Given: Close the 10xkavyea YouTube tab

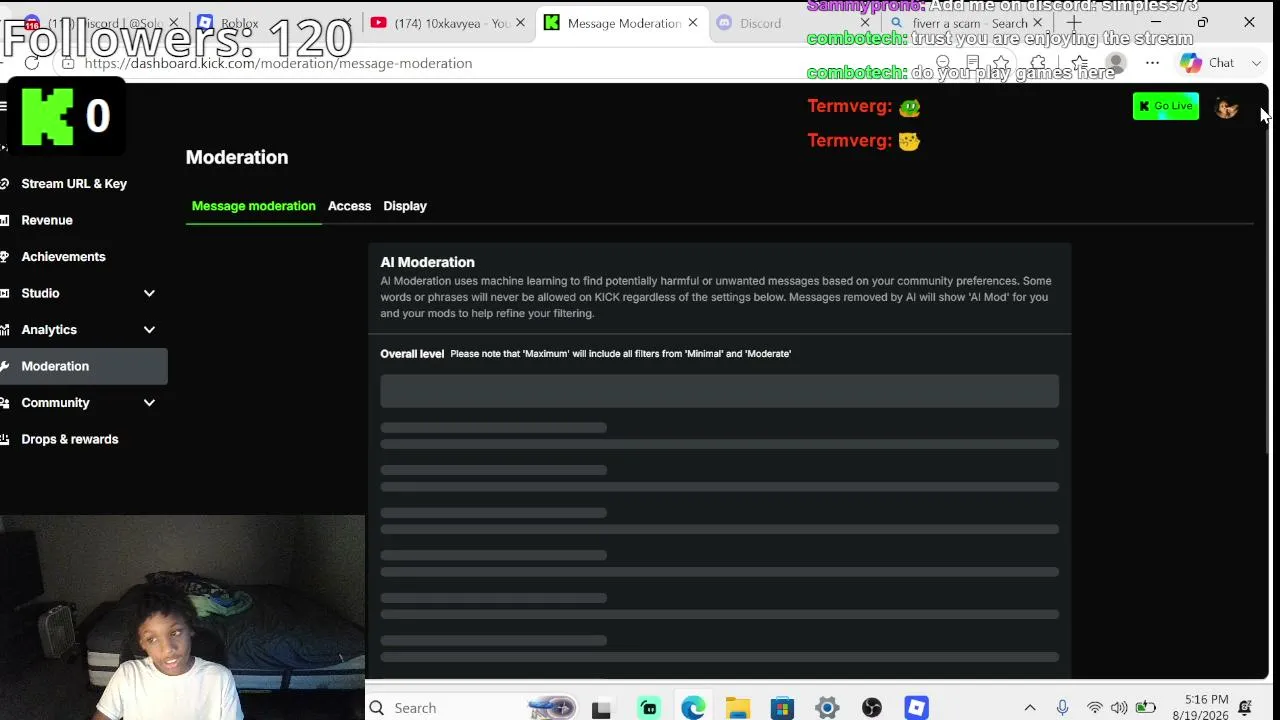Looking at the screenshot, I should point(520,23).
